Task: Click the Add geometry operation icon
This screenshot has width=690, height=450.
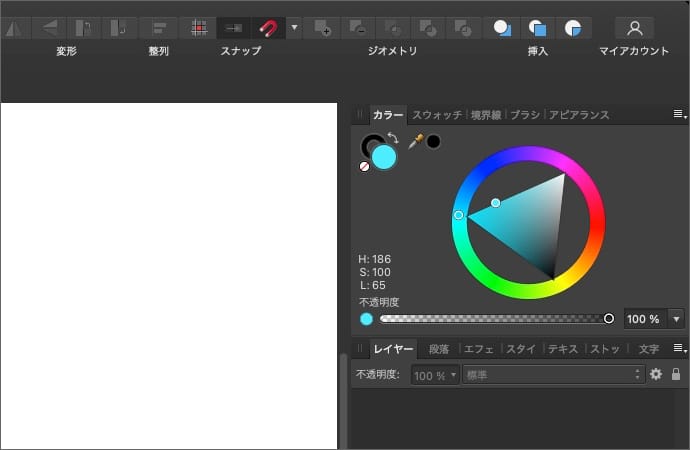Action: coord(322,28)
